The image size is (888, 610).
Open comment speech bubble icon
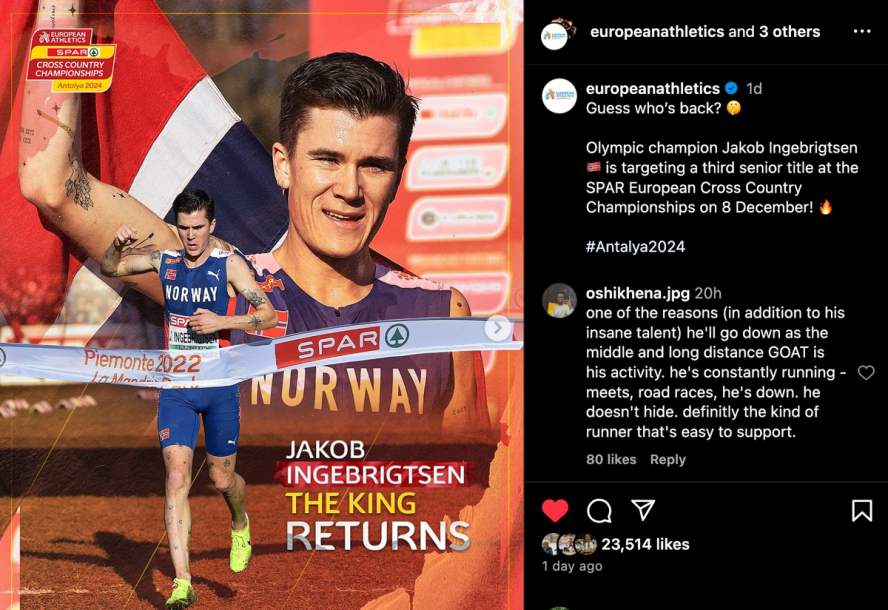599,510
